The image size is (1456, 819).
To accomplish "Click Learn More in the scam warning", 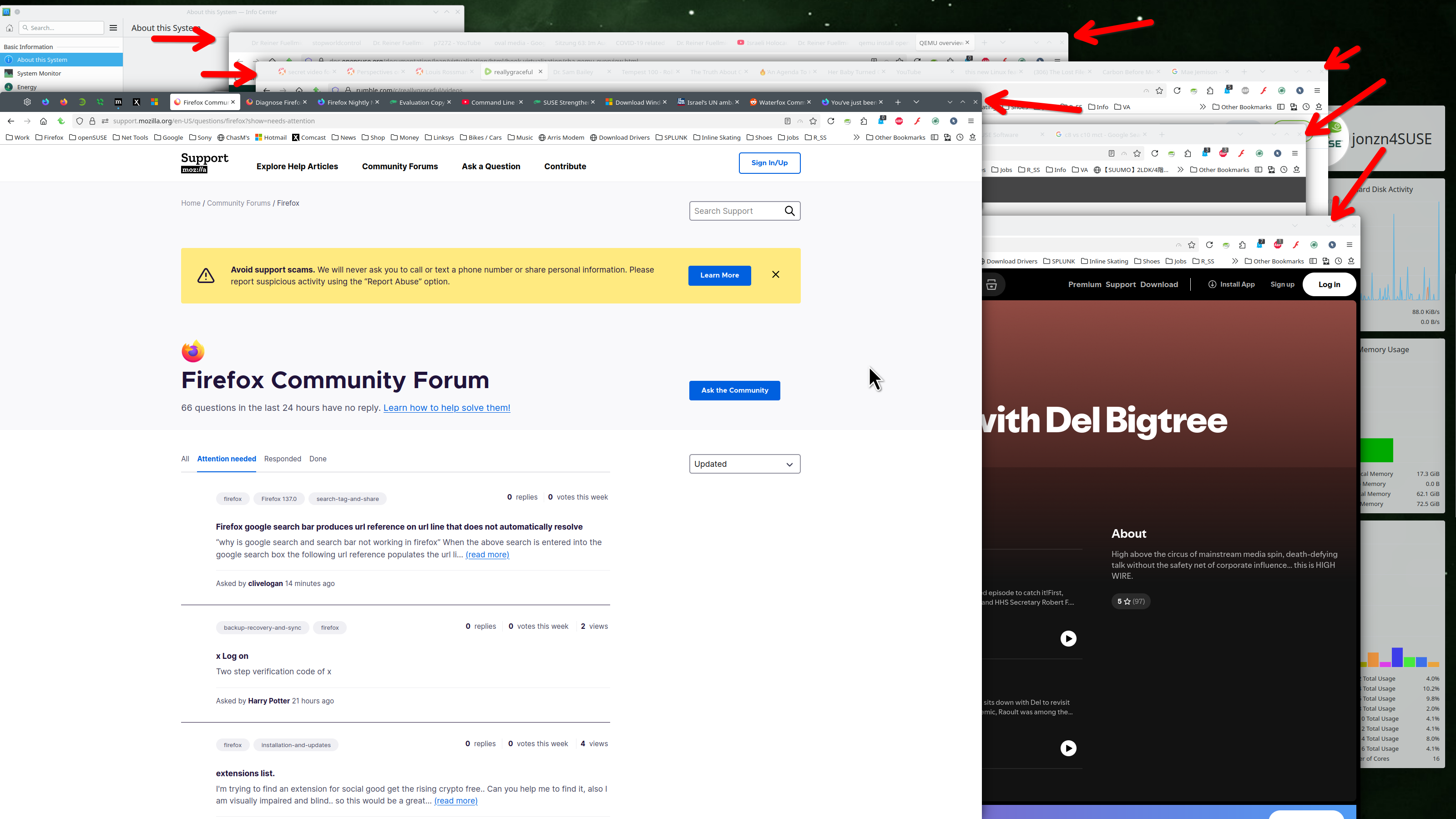I will point(719,275).
